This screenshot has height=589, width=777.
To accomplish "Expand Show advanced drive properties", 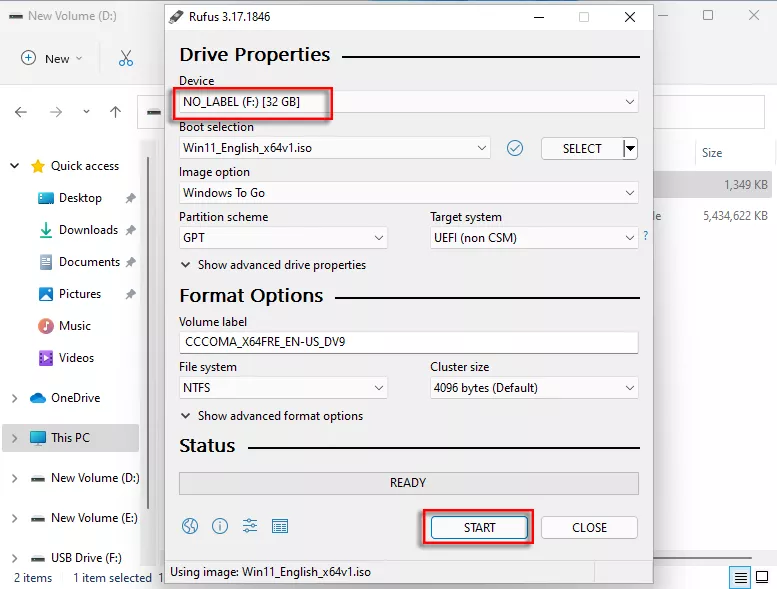I will (273, 265).
